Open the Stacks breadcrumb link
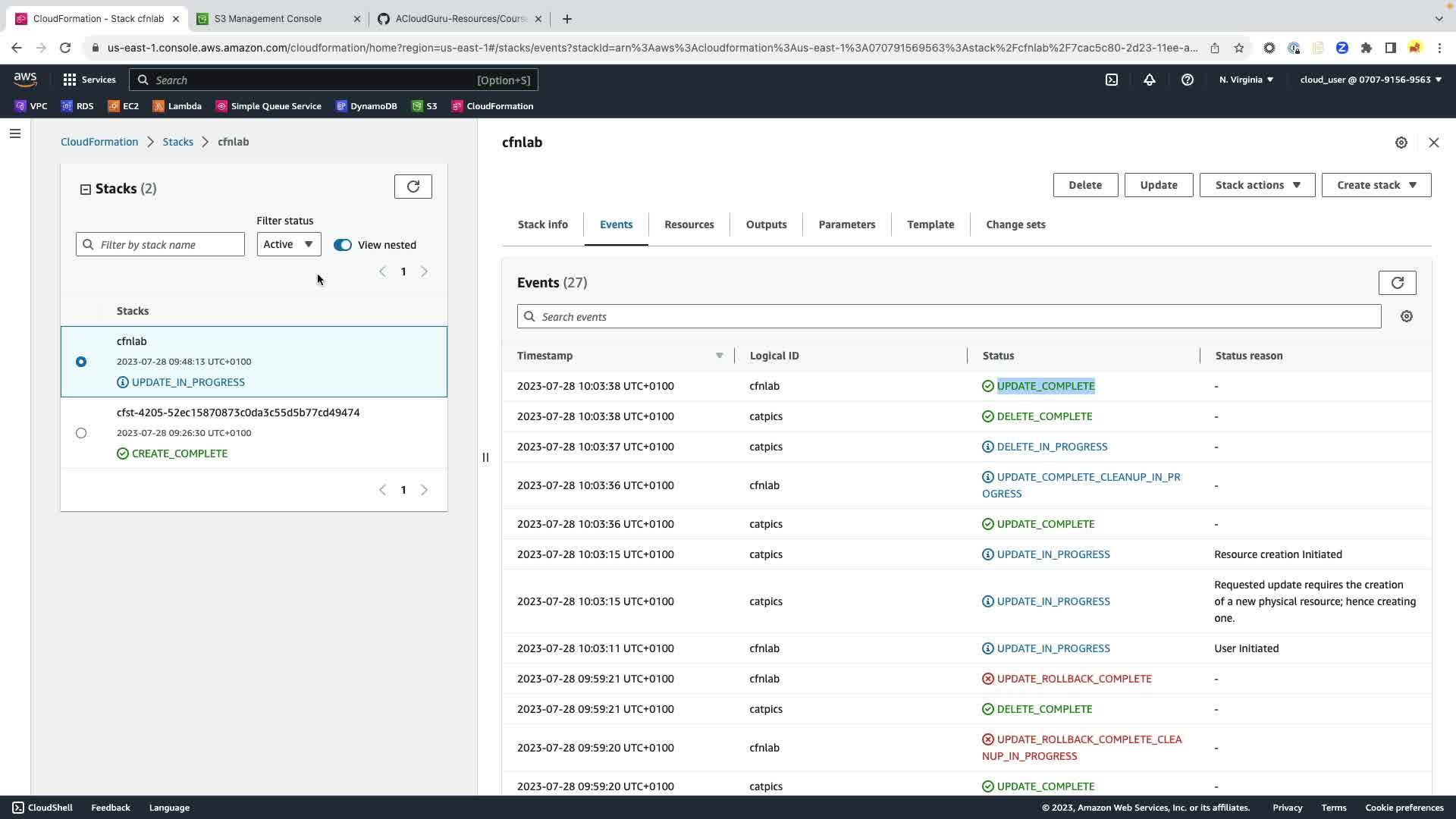Viewport: 1456px width, 819px height. [x=177, y=142]
